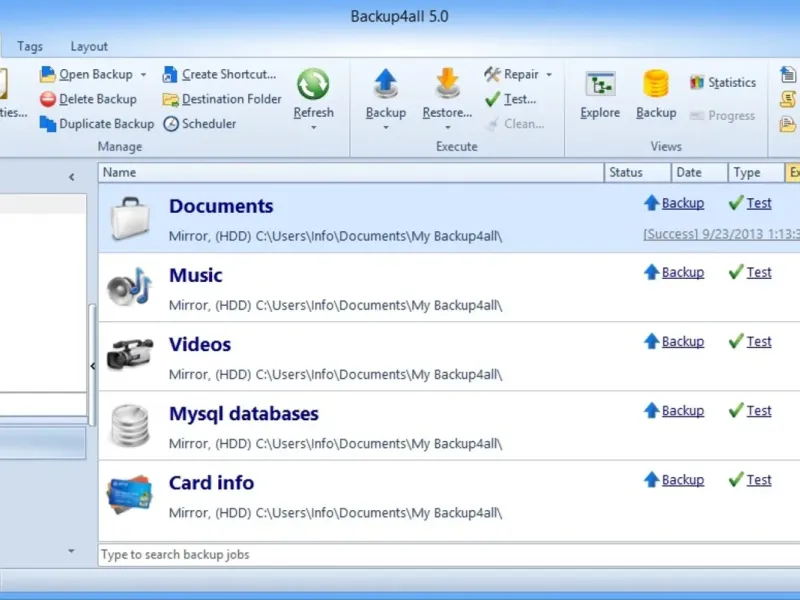Click the Restore orange arrow icon
800x600 pixels.
click(x=447, y=83)
